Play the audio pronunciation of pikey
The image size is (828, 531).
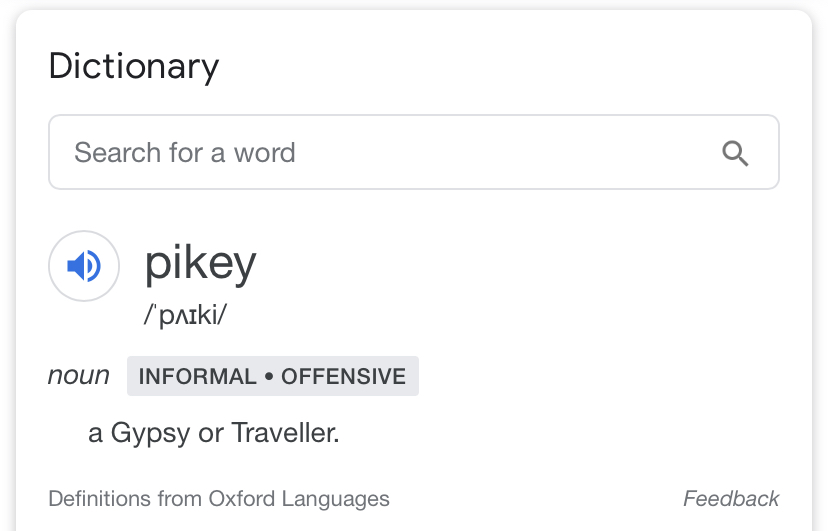84,266
